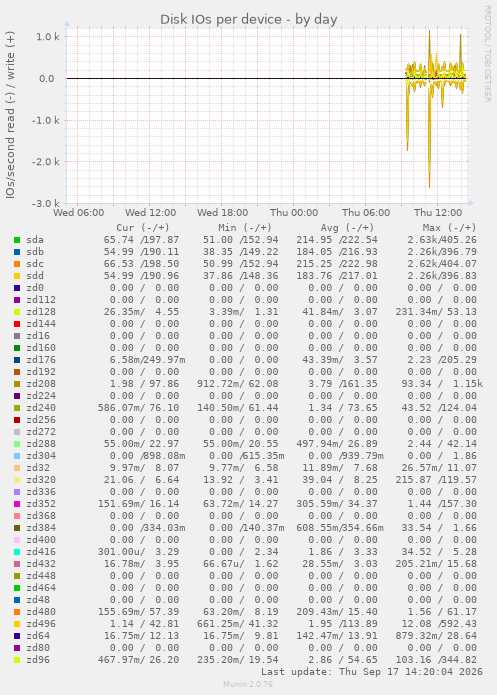Select the 'zd432' device label
The height and width of the screenshot is (695, 497).
pos(41,564)
